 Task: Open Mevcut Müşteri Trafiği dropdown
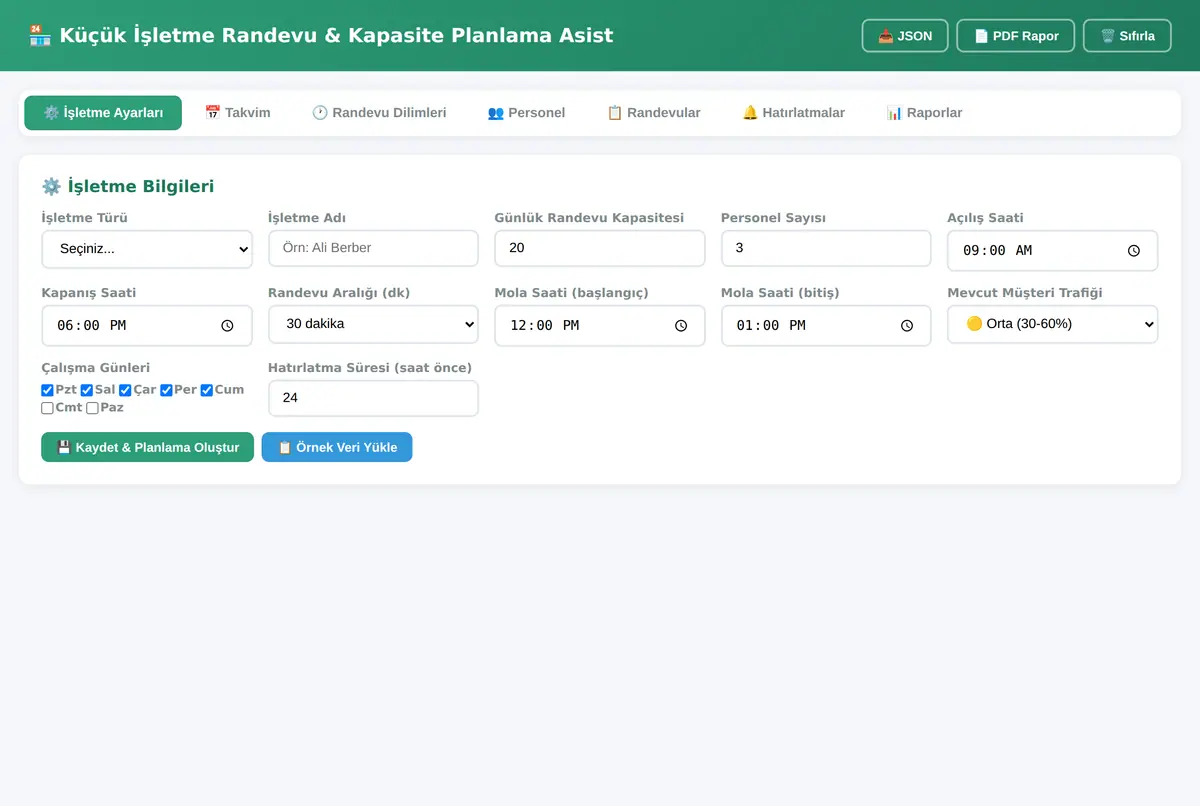pos(1052,324)
